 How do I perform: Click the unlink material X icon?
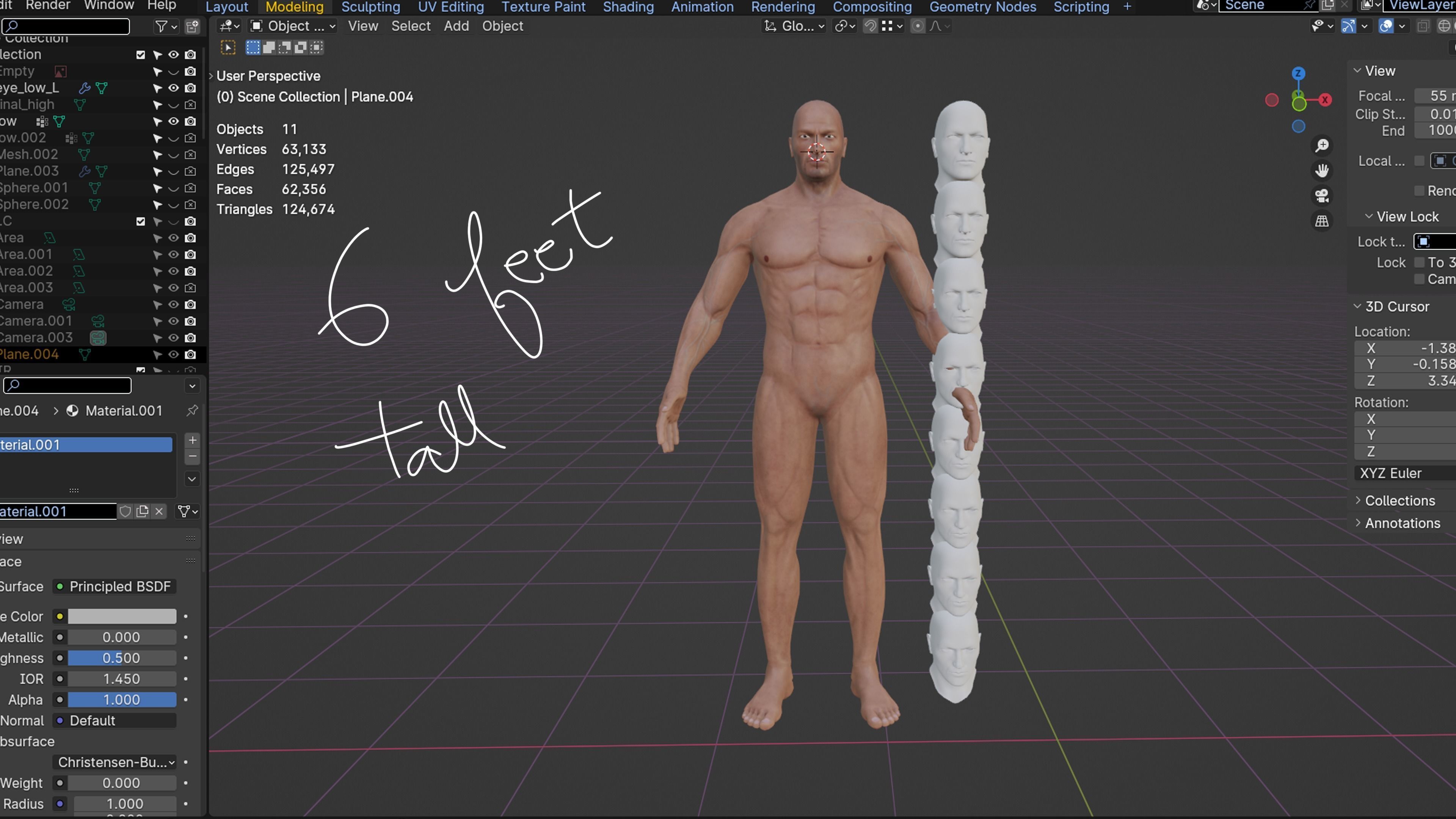click(159, 511)
